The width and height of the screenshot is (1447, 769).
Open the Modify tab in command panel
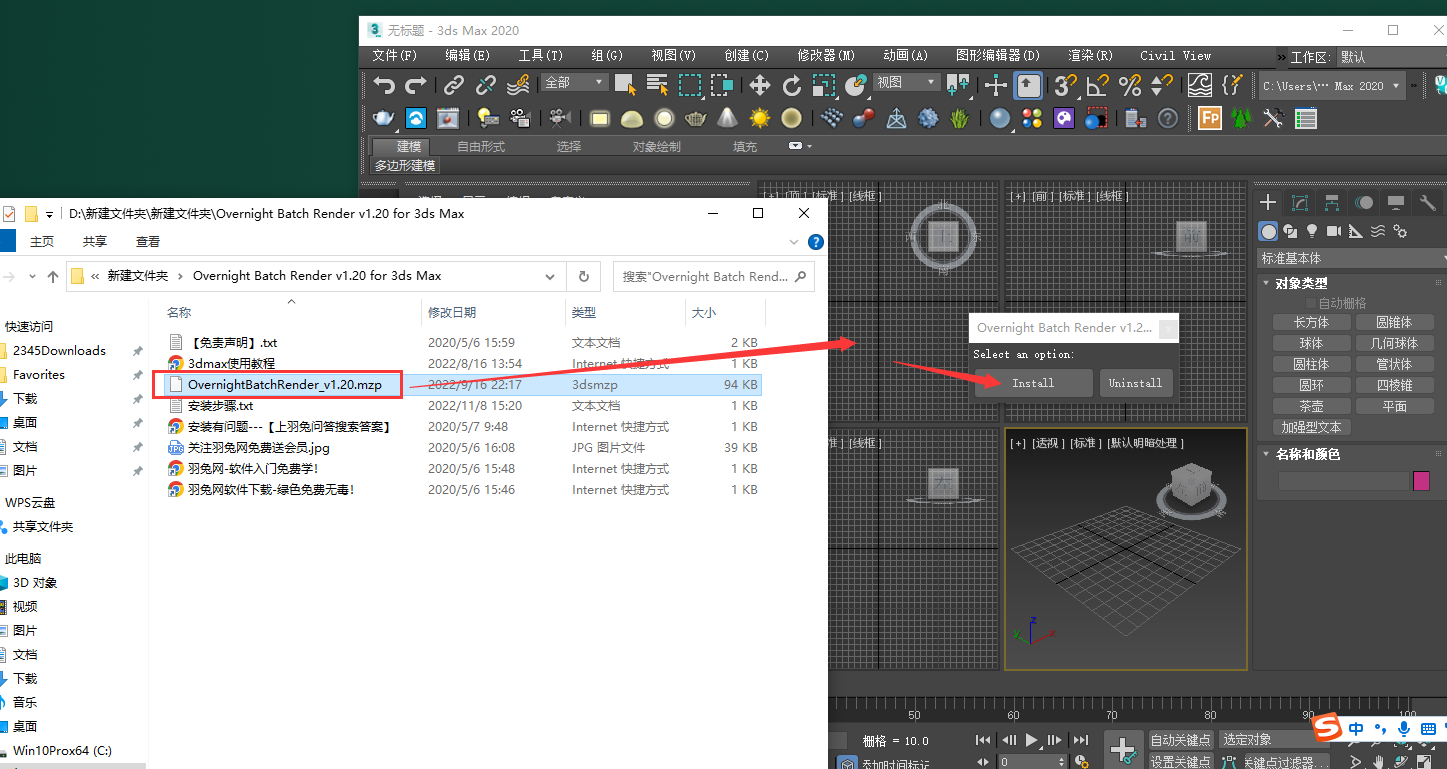click(x=1300, y=203)
